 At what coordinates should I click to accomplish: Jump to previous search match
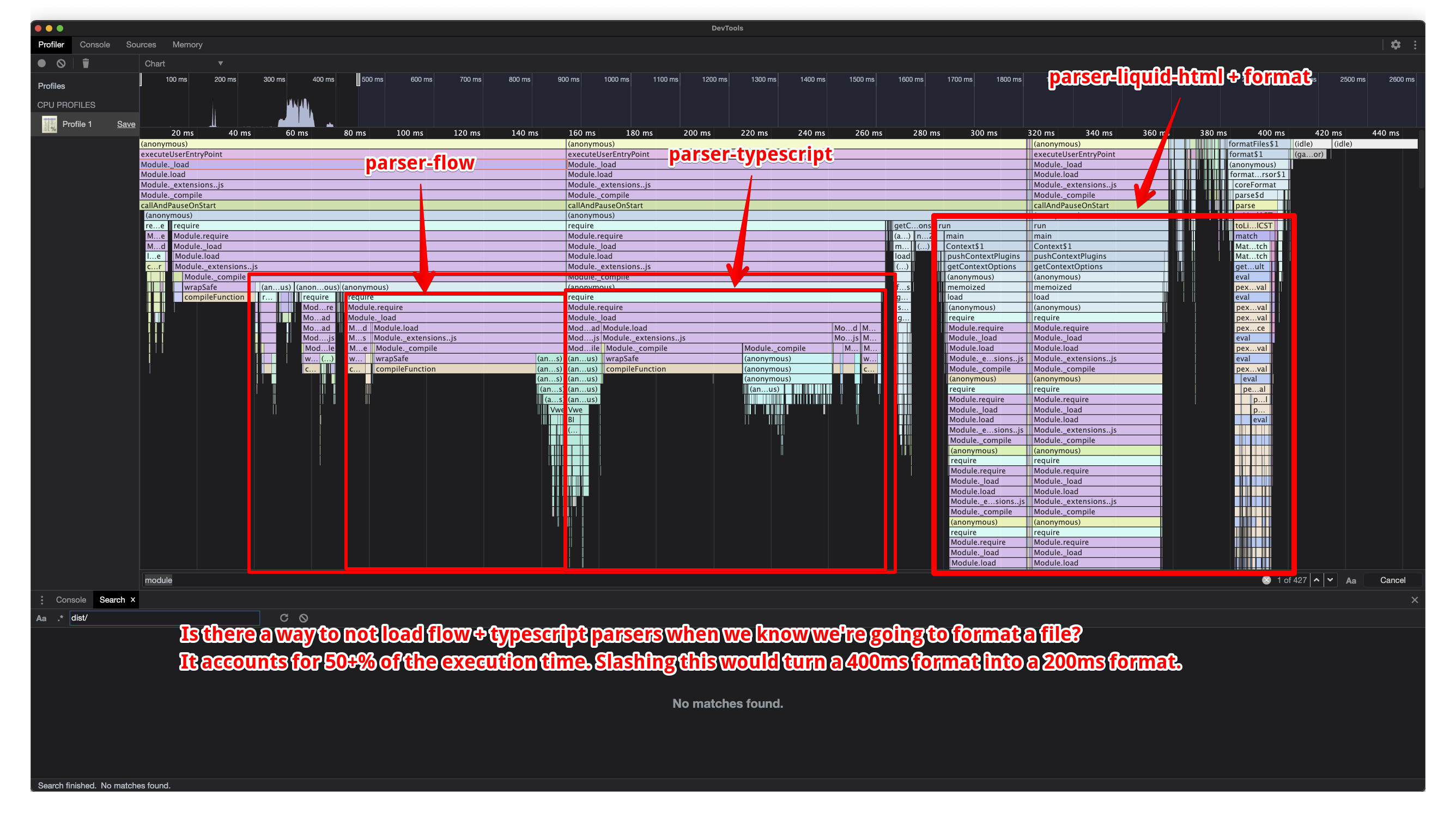[1317, 580]
